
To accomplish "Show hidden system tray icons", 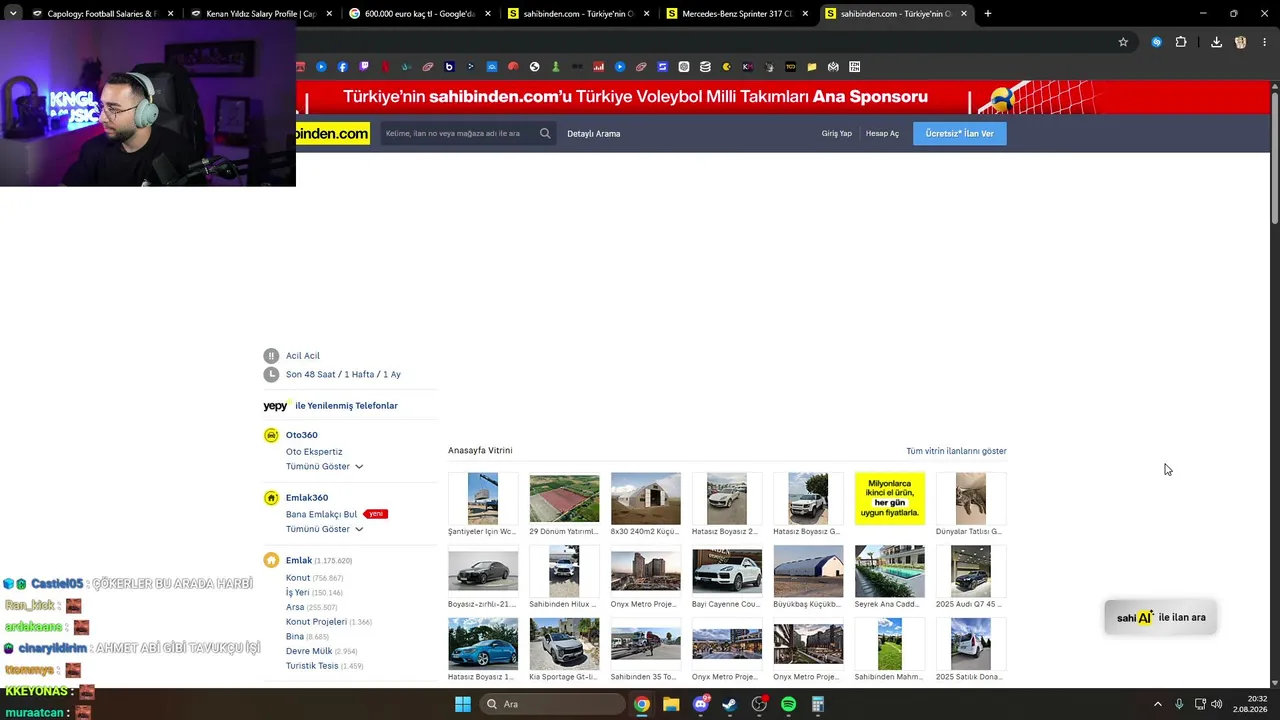I will [1158, 704].
